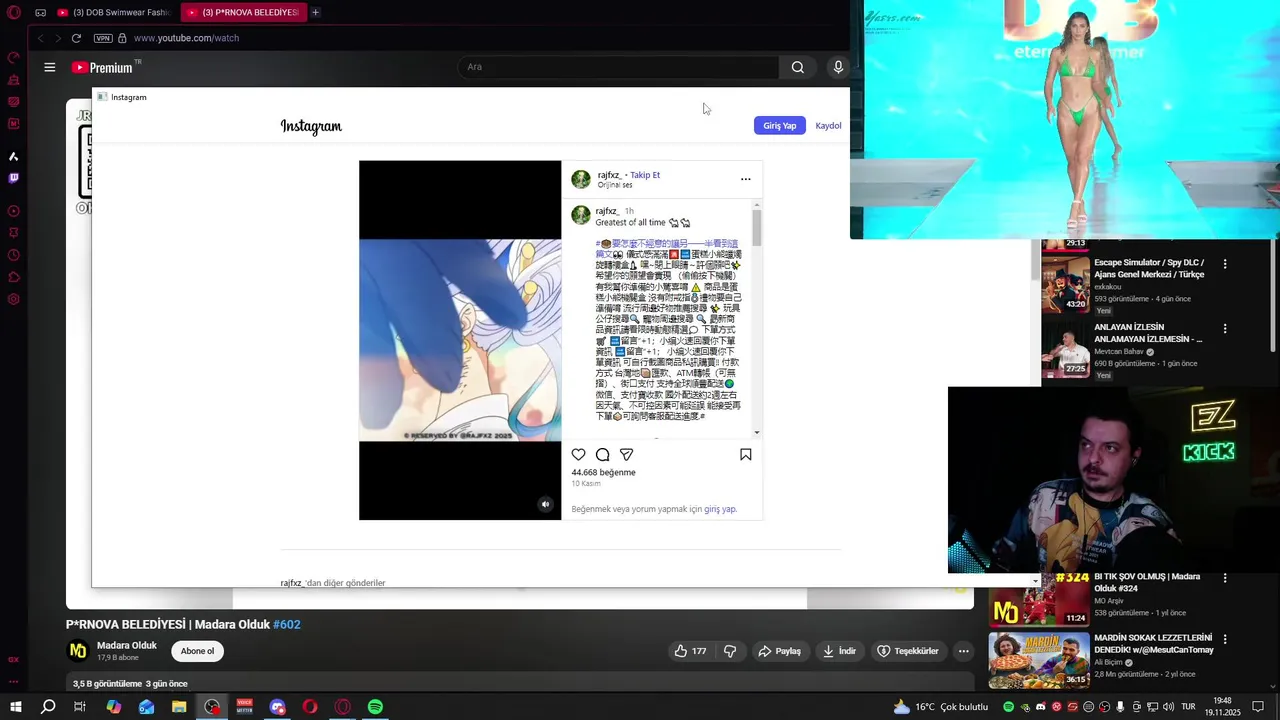Image resolution: width=1280 pixels, height=720 pixels.
Task: Click the address bar URL youtube.com/watch
Action: [186, 38]
